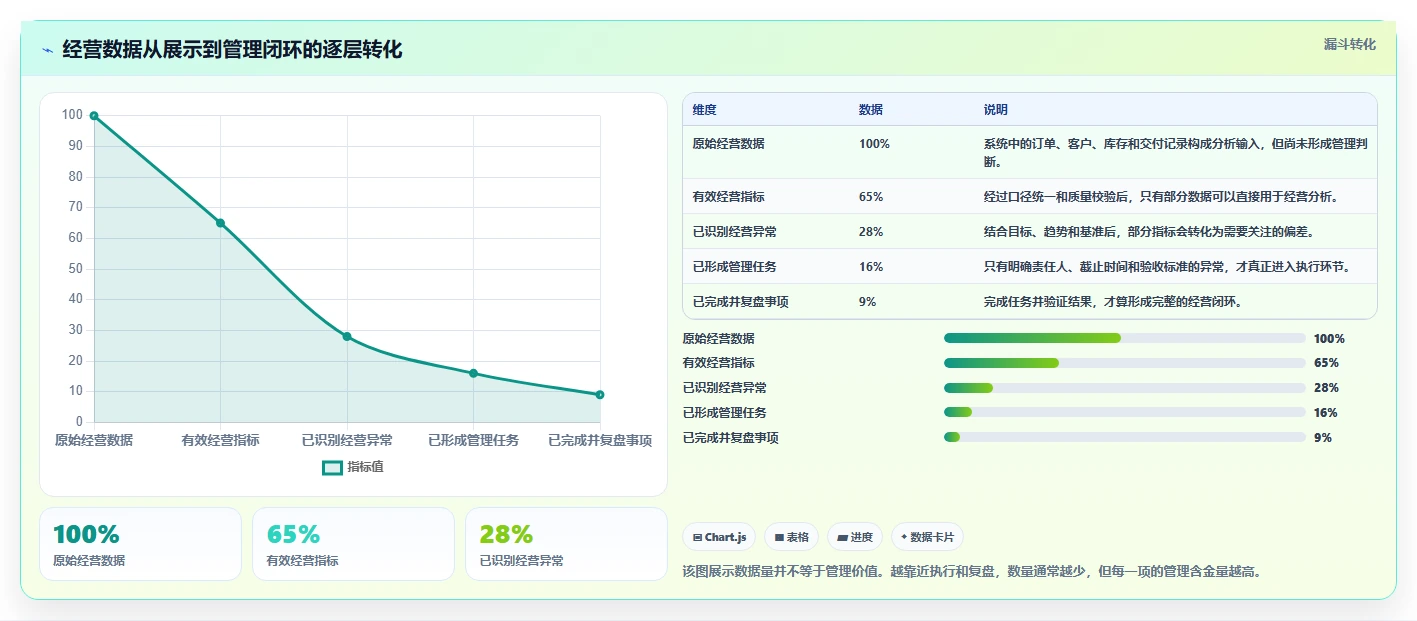Click the Chart.js chip
Viewport: 1417px width, 621px height.
coord(720,537)
